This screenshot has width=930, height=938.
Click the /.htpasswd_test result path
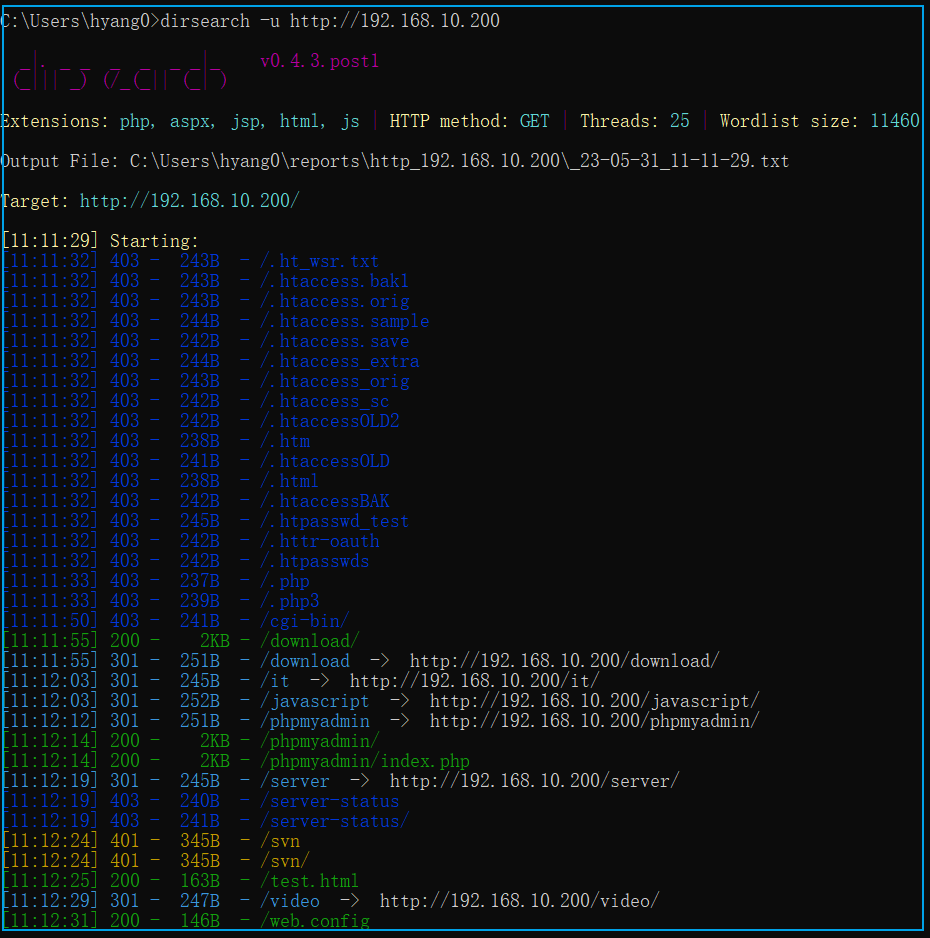pyautogui.click(x=334, y=521)
